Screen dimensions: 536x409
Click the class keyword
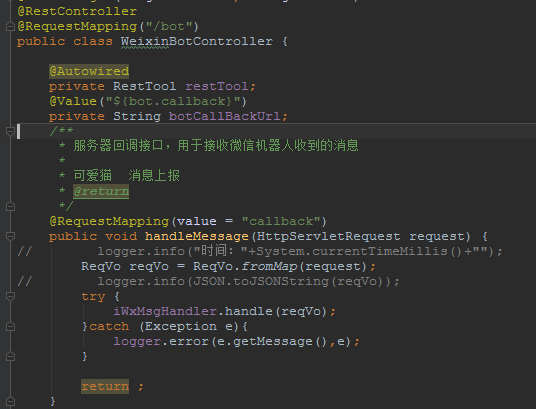(x=93, y=41)
